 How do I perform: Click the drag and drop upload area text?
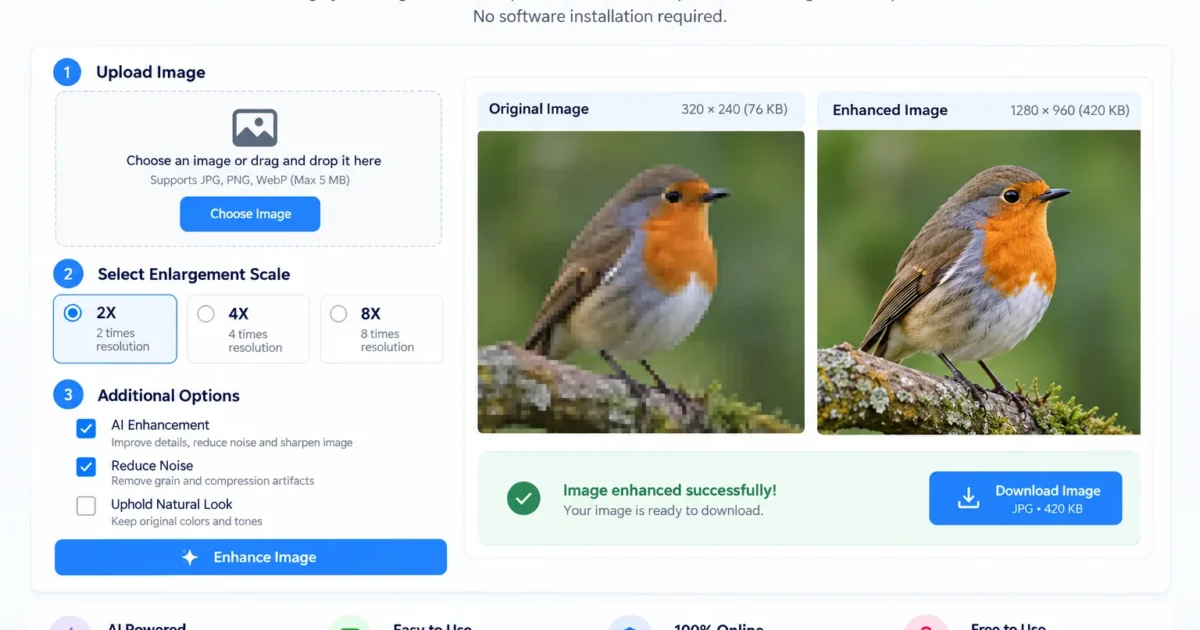(x=253, y=160)
